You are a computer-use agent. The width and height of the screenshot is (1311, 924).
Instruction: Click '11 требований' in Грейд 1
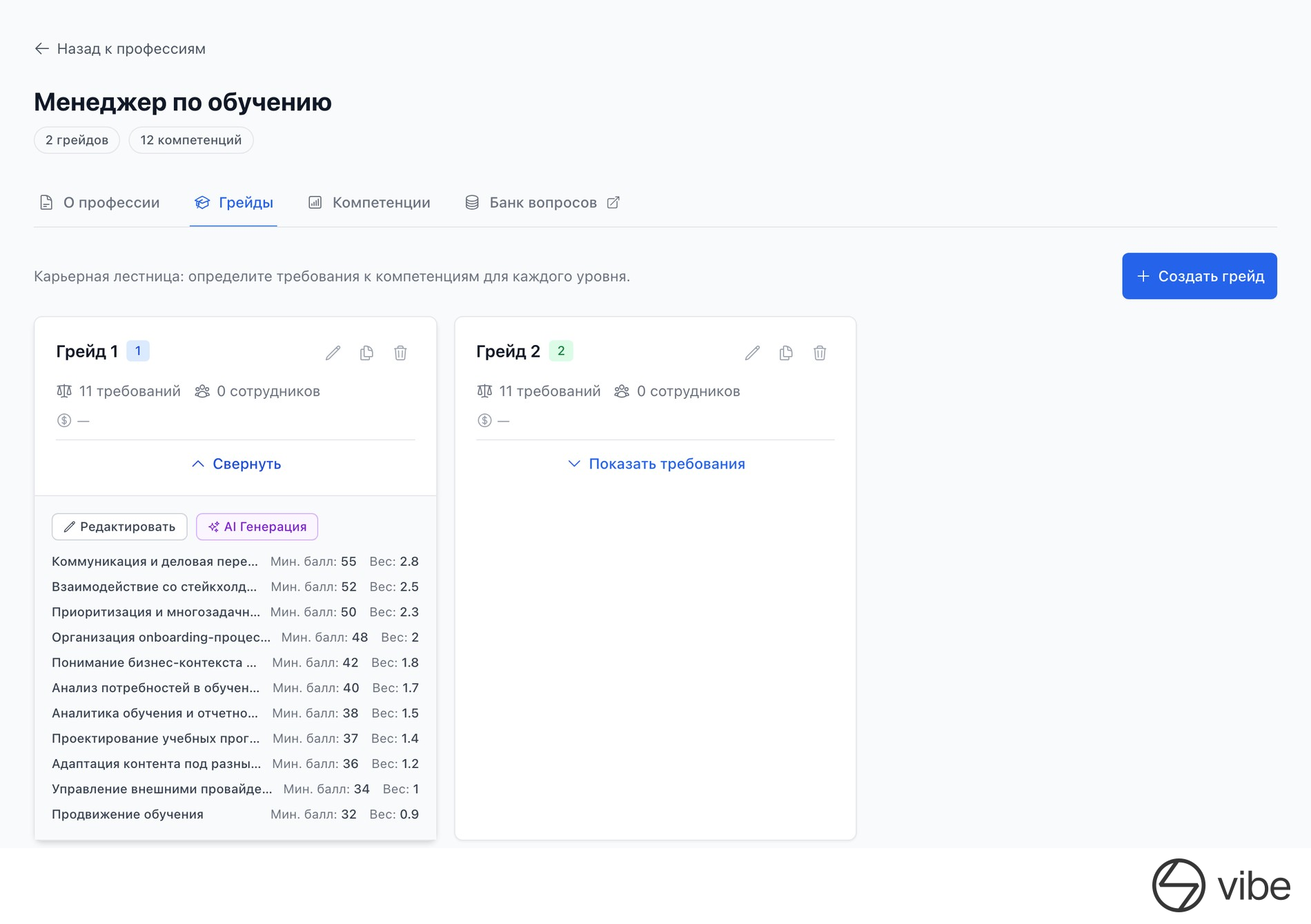(x=130, y=391)
